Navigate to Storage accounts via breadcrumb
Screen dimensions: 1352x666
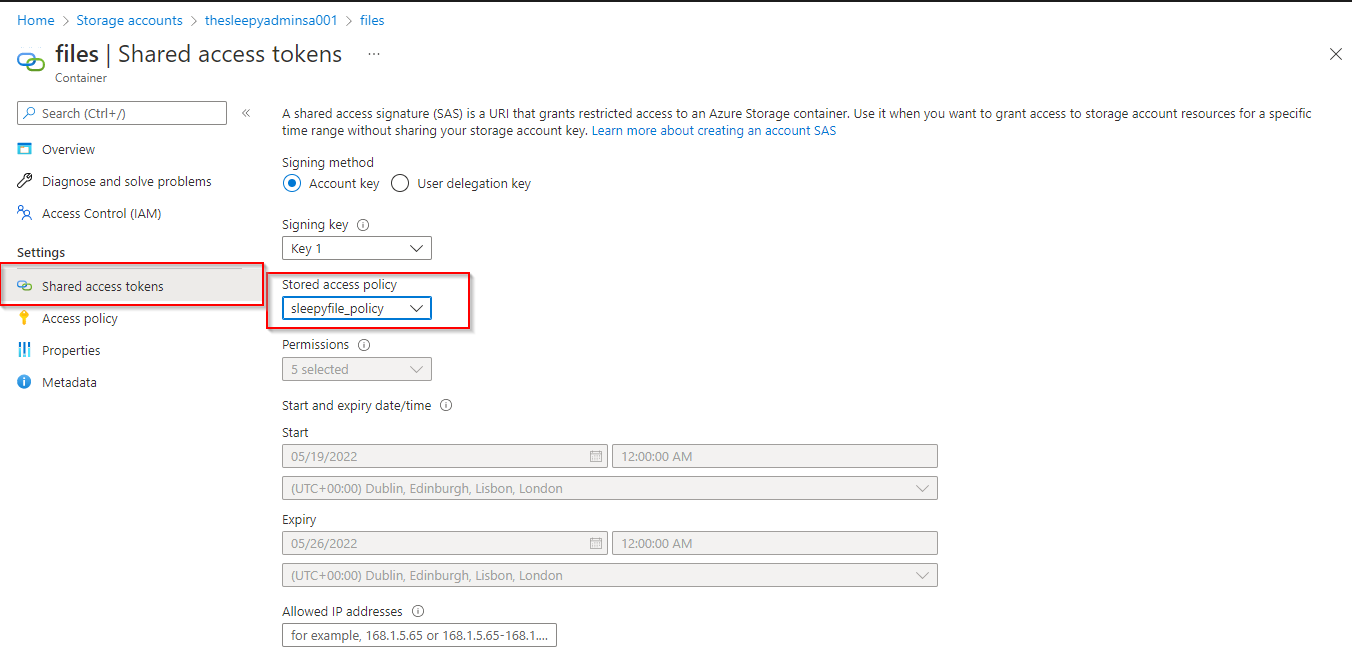tap(129, 20)
